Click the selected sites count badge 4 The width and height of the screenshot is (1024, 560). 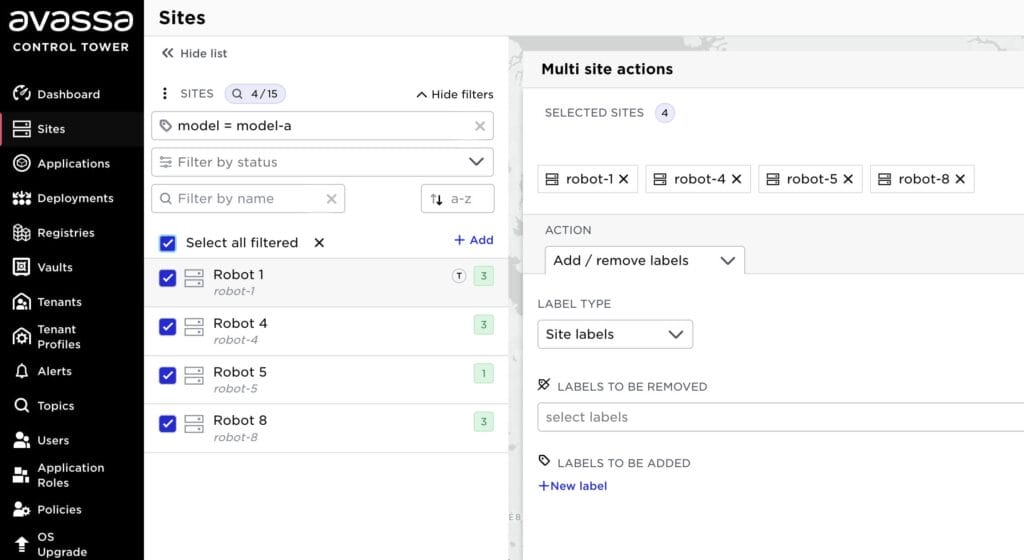point(665,113)
